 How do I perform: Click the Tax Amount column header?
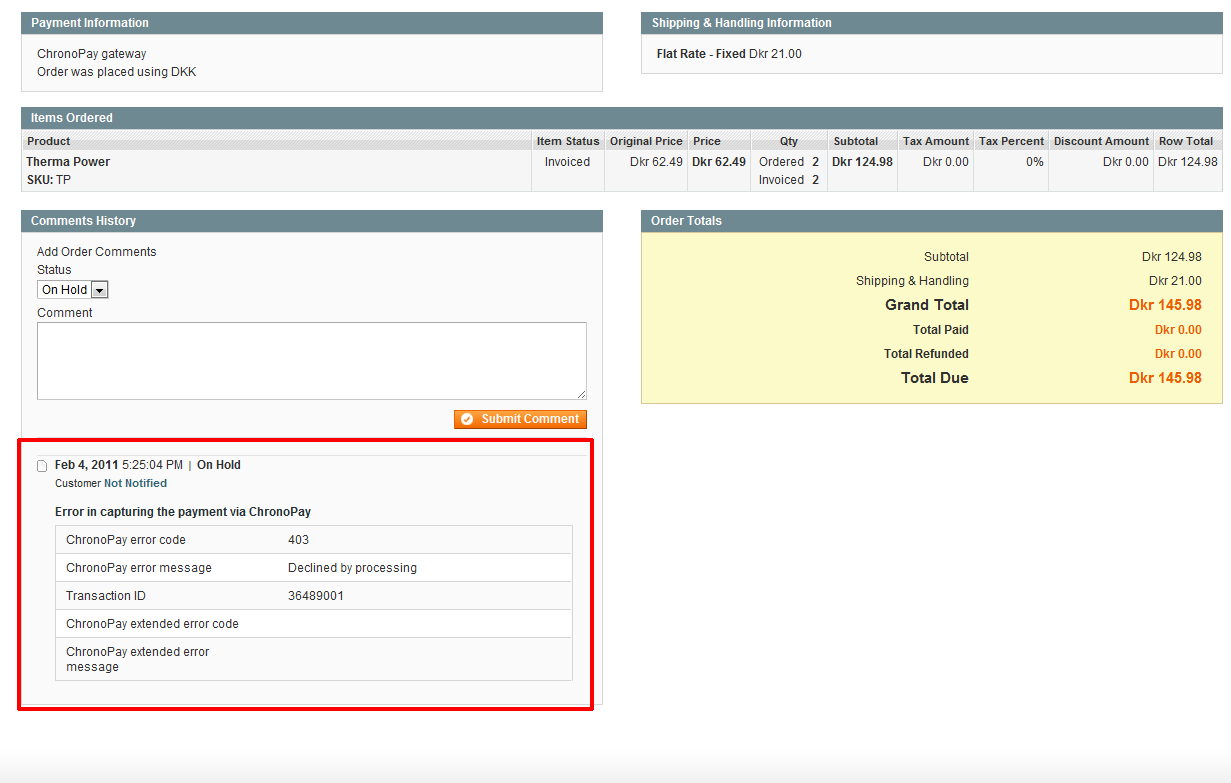[936, 141]
